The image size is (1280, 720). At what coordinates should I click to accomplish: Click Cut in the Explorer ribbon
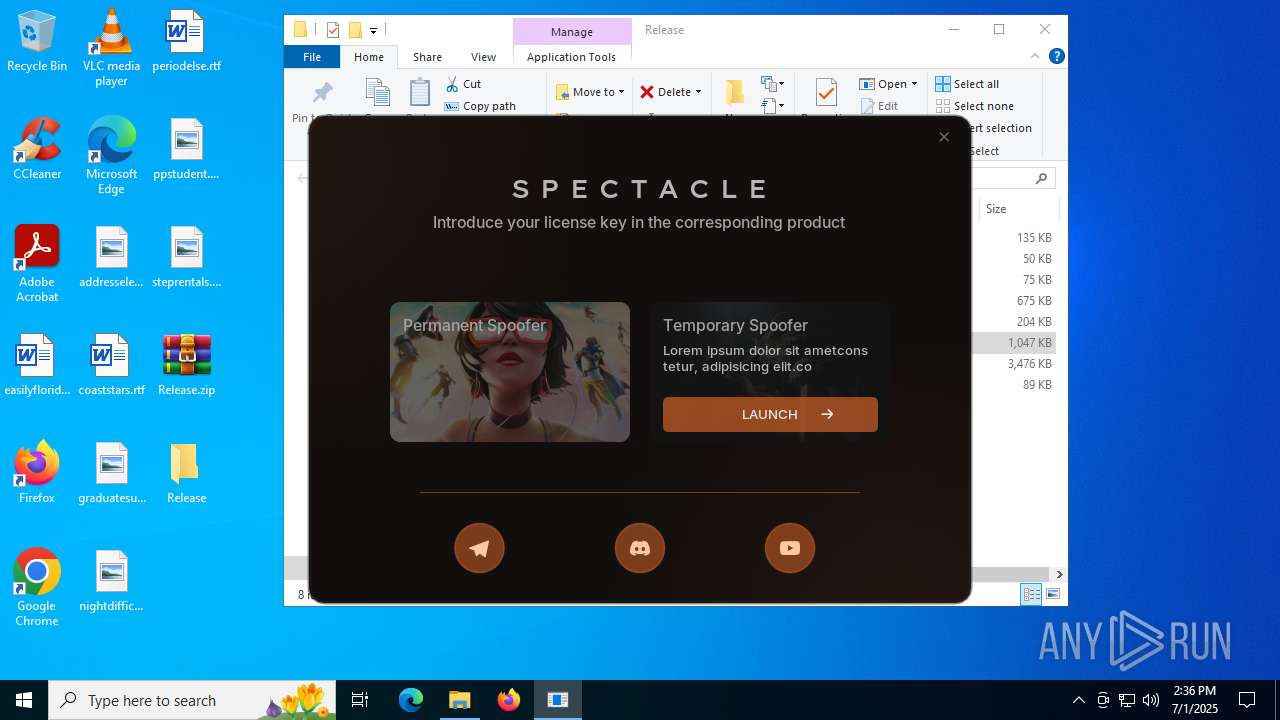click(464, 84)
